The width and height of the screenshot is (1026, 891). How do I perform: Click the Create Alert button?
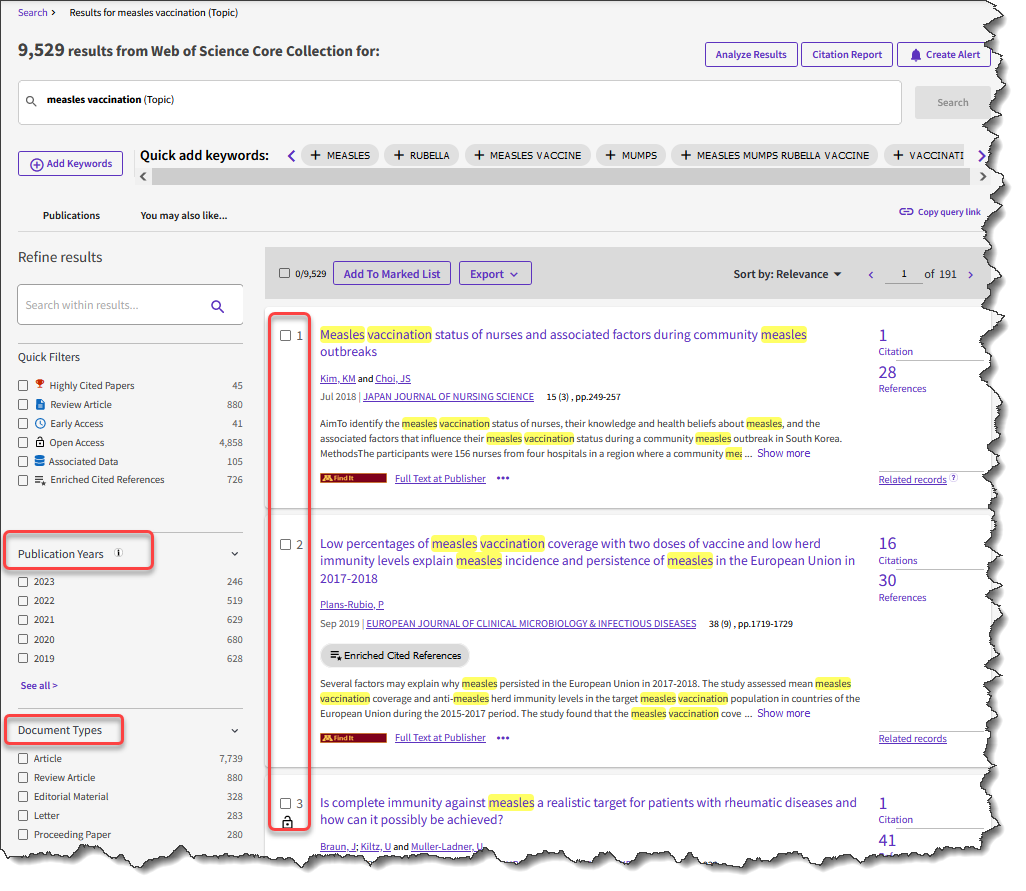click(x=944, y=54)
